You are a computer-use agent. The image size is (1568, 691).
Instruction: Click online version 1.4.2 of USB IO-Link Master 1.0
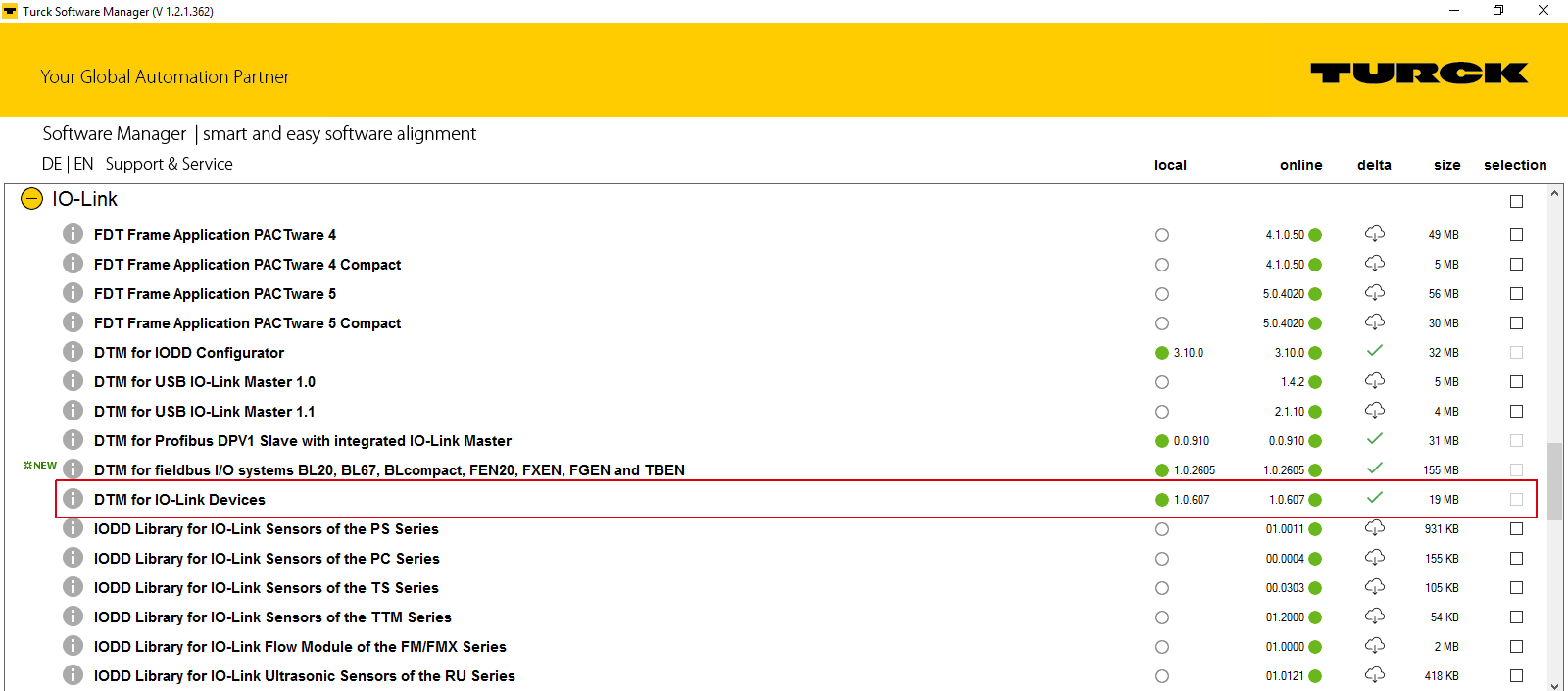tap(1293, 382)
